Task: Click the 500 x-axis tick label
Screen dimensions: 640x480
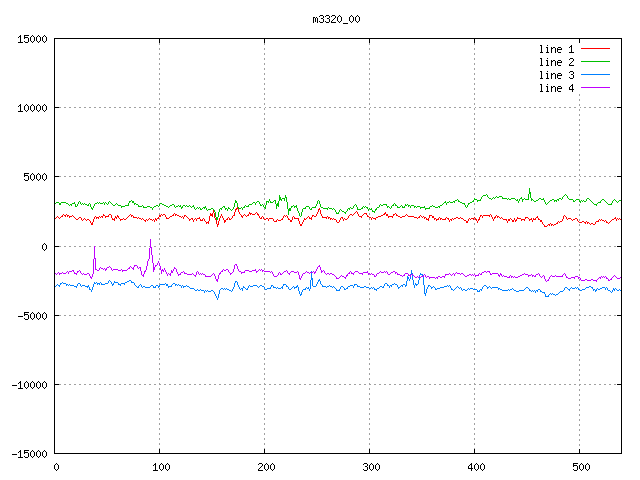Action: pyautogui.click(x=581, y=467)
